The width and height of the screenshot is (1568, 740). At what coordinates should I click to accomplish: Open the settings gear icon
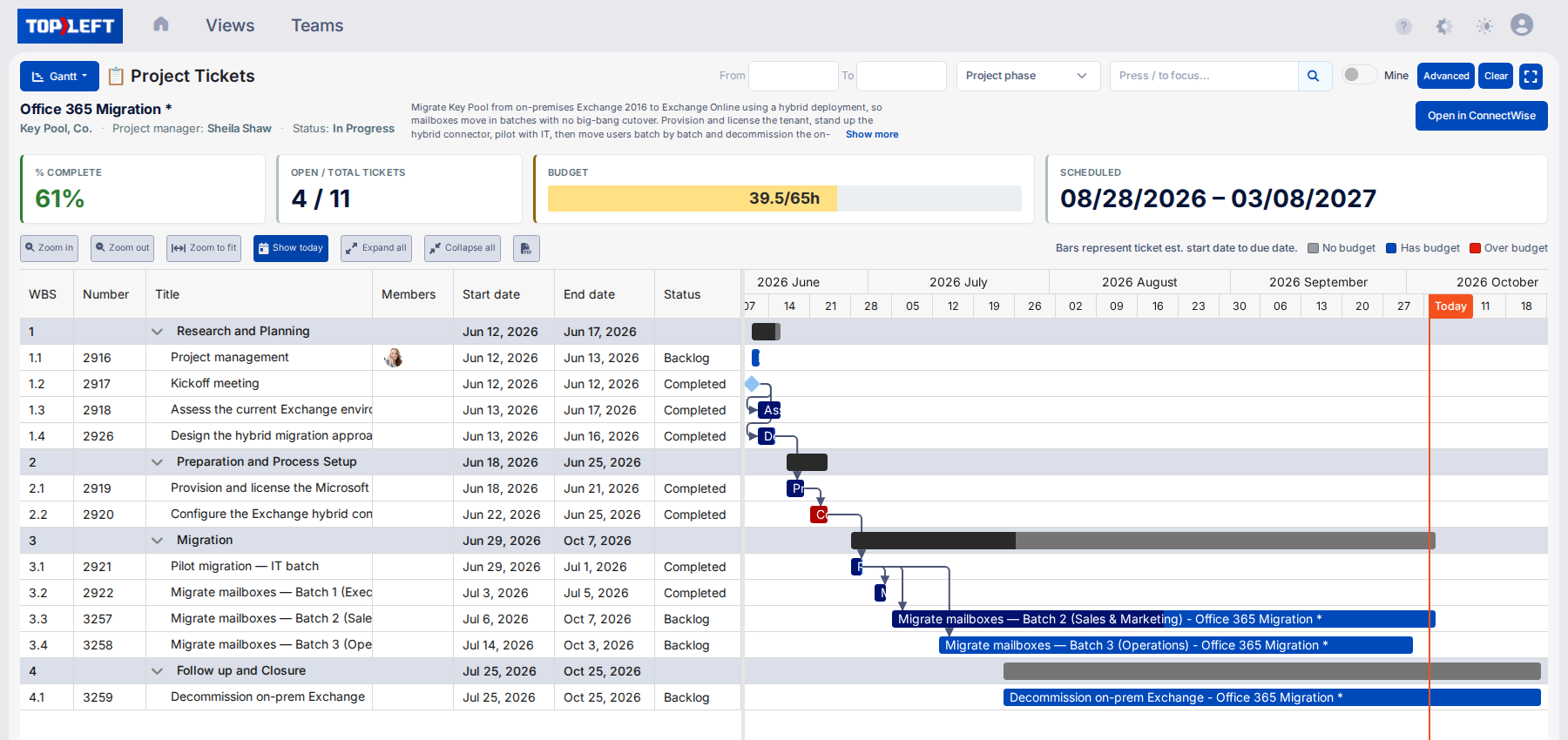coord(1444,26)
